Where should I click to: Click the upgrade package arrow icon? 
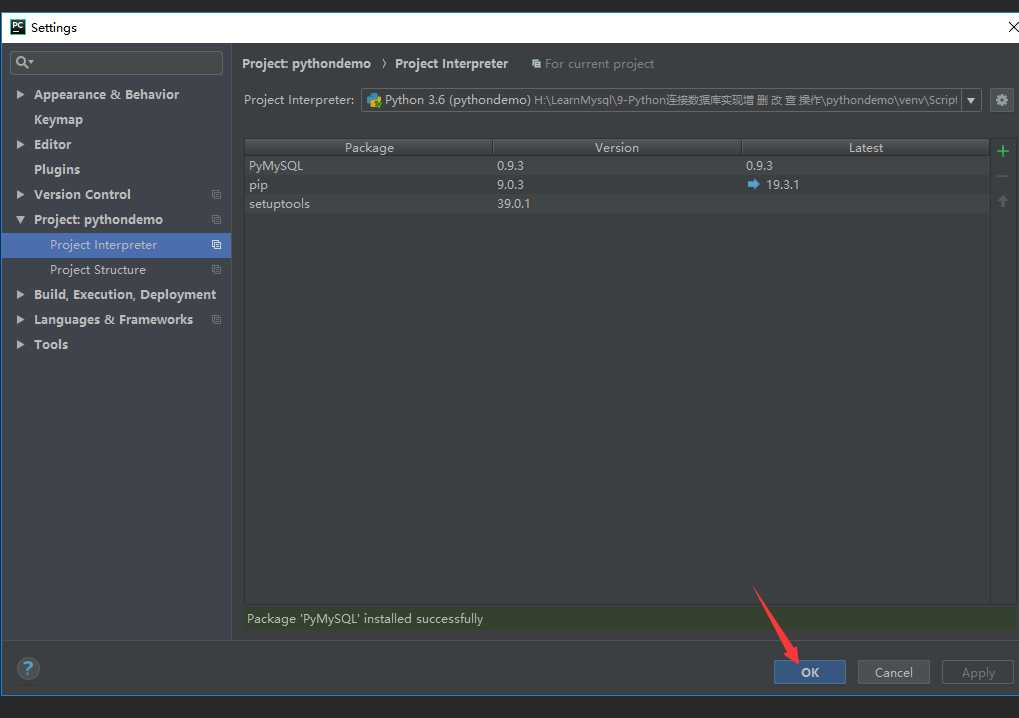point(1003,201)
